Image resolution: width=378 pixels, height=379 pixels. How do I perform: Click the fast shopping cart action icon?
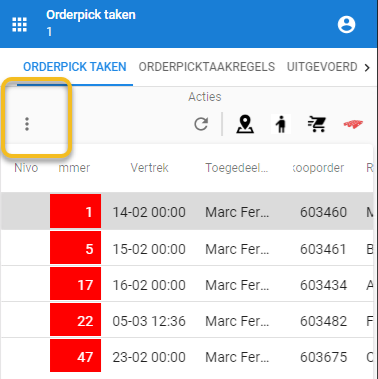pyautogui.click(x=316, y=124)
